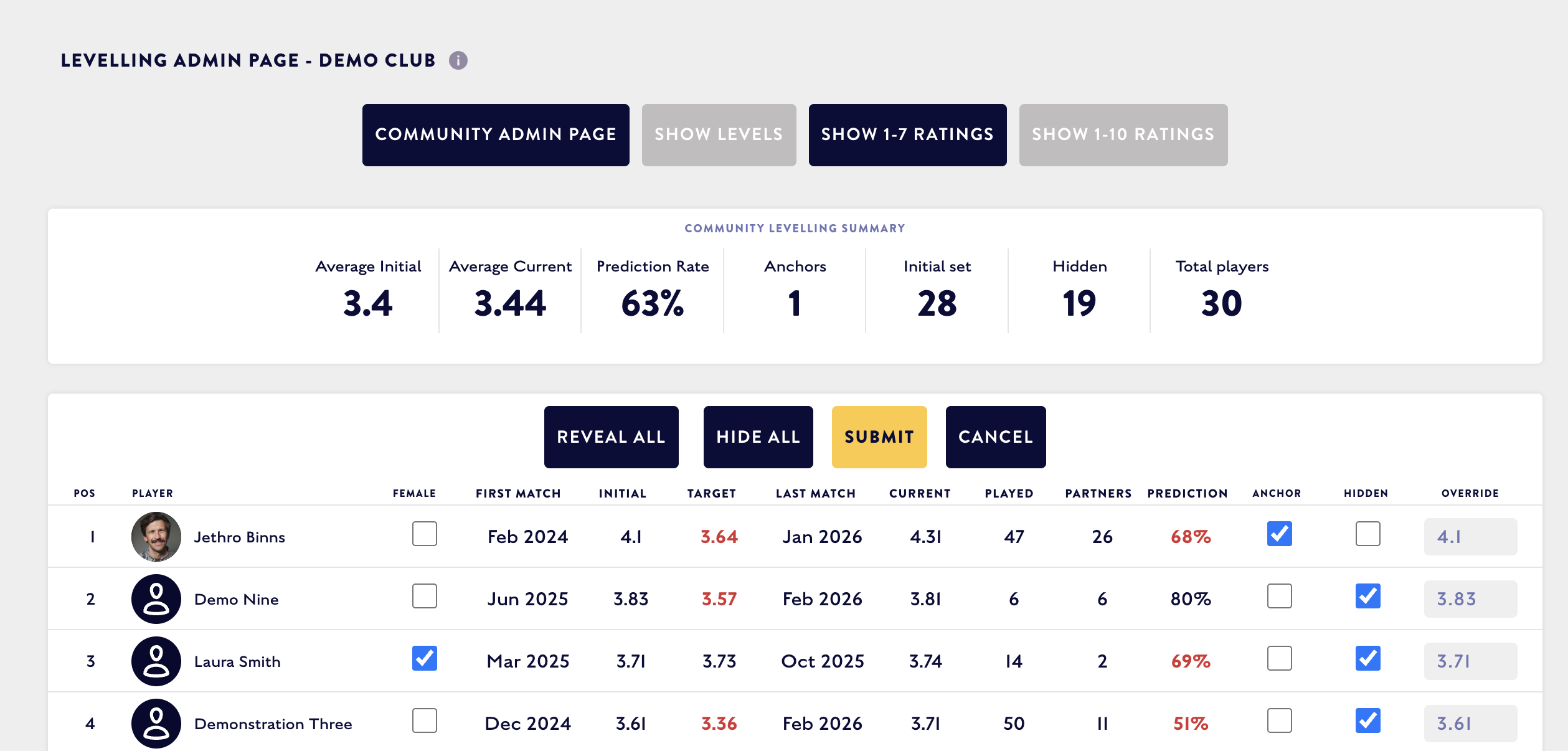Switch to Show Levels view
Viewport: 1568px width, 751px height.
coord(719,135)
